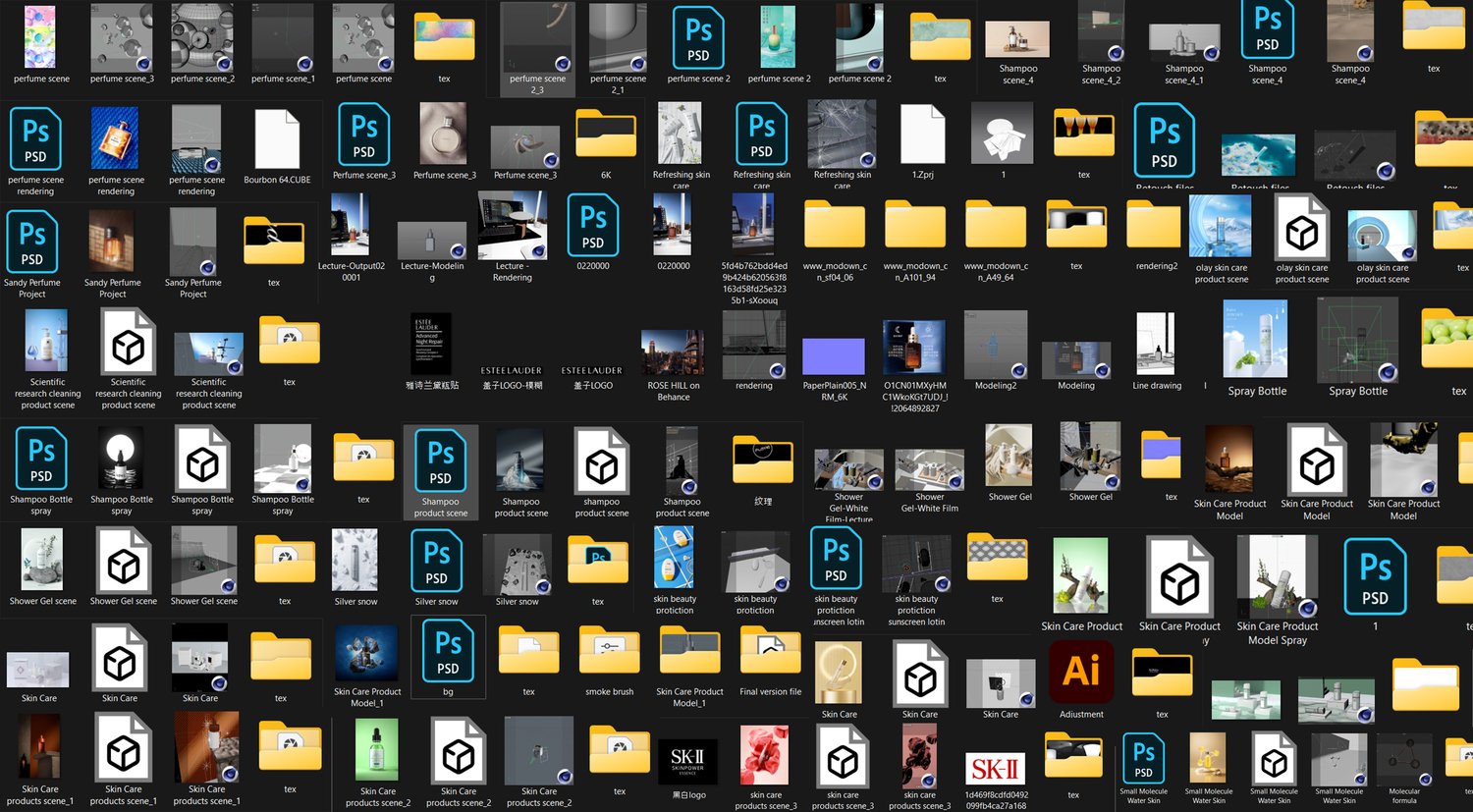Open the Final version file folder
This screenshot has width=1473, height=812.
(770, 651)
